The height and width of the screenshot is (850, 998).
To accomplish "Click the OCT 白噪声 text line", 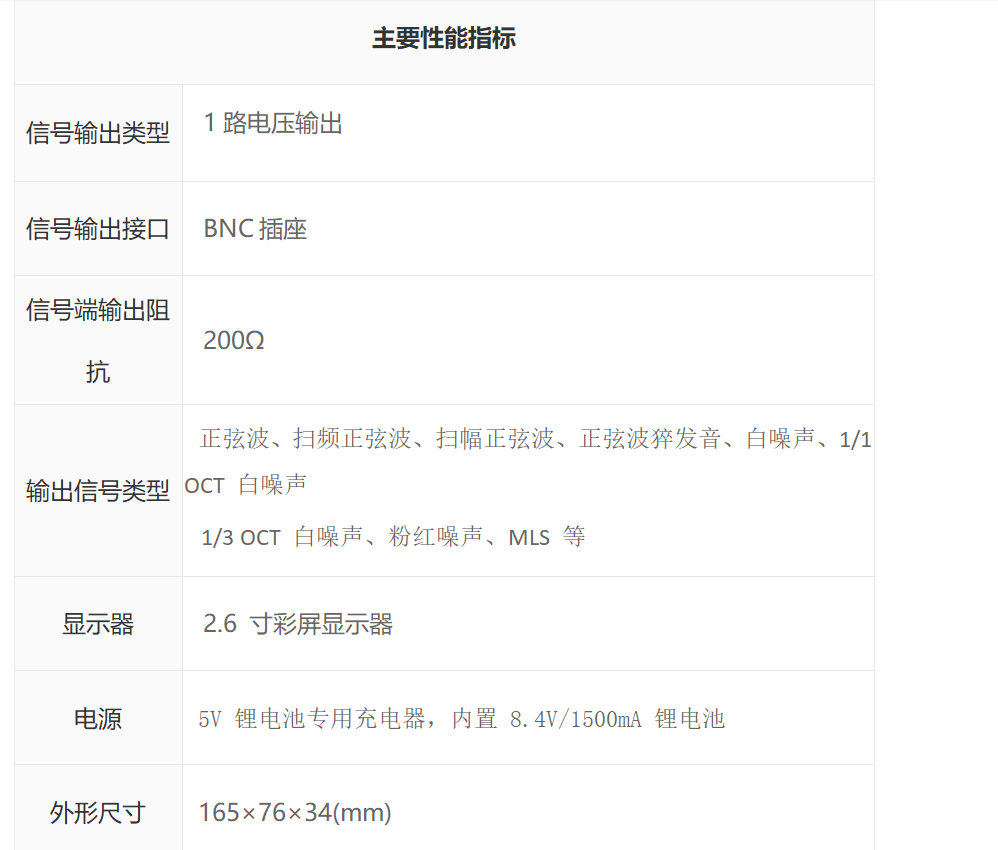I will [246, 485].
